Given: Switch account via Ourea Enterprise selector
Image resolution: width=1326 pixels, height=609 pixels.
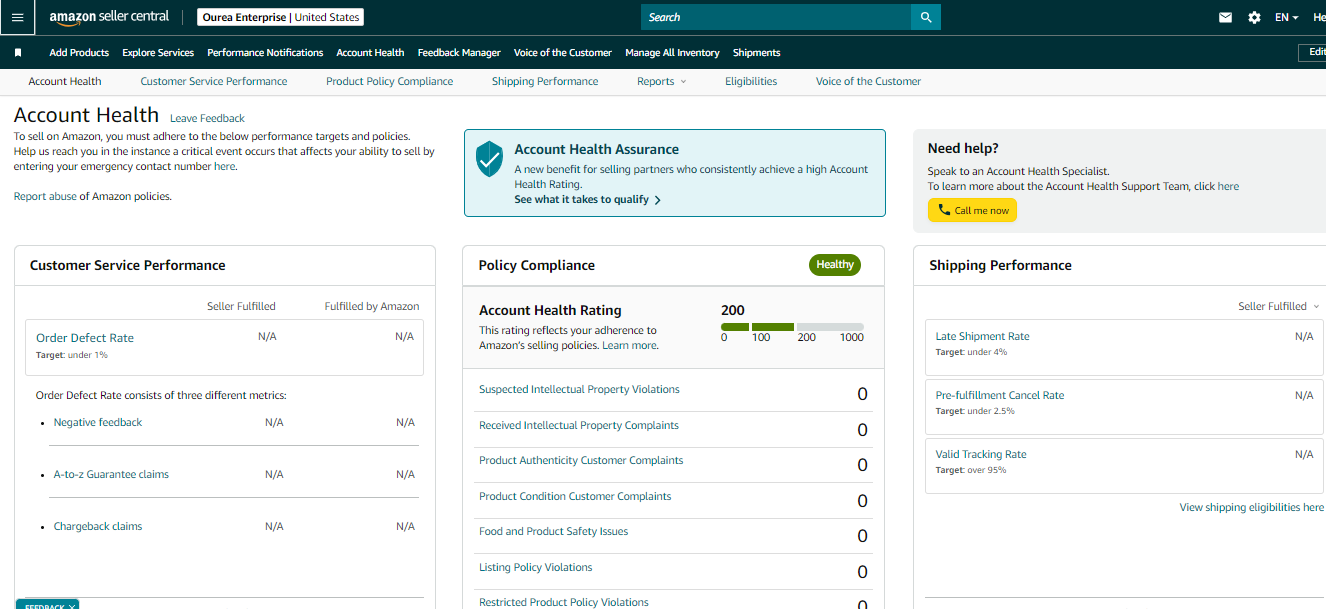Looking at the screenshot, I should pyautogui.click(x=280, y=17).
